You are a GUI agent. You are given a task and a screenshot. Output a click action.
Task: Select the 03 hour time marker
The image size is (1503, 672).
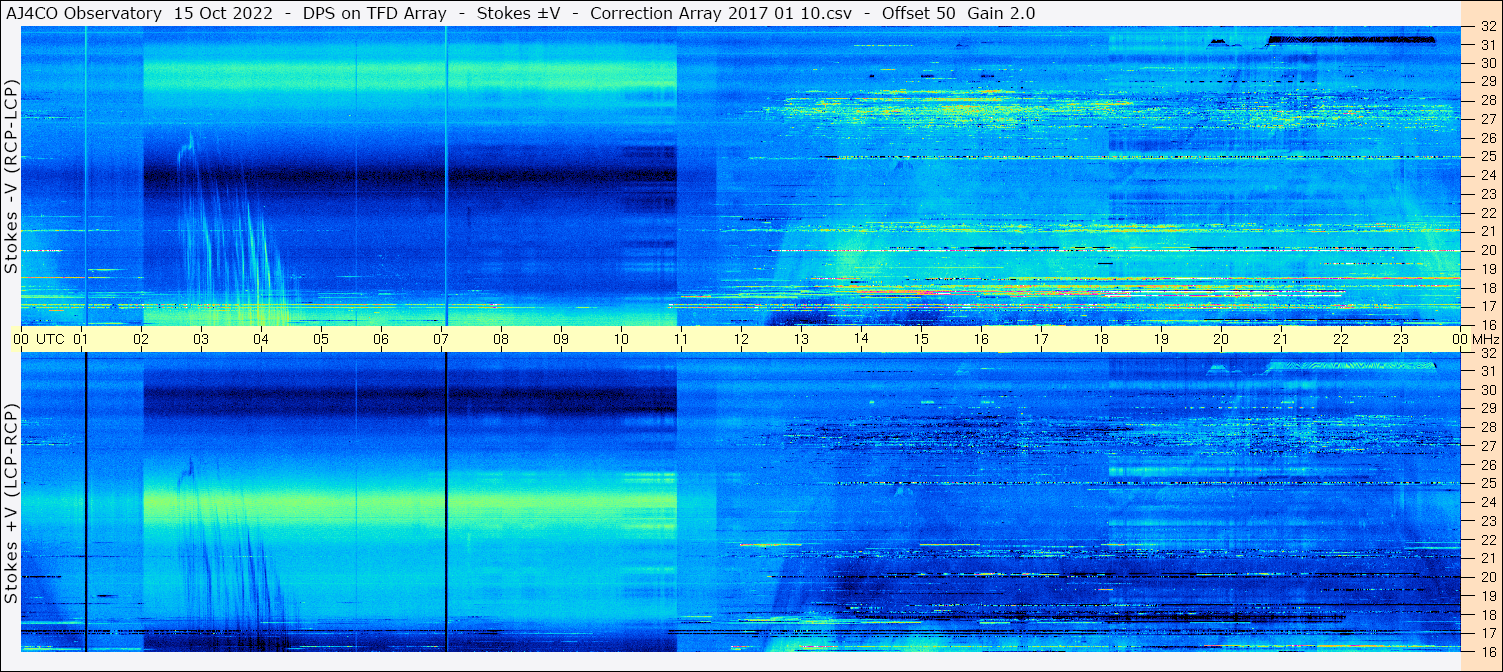[201, 339]
